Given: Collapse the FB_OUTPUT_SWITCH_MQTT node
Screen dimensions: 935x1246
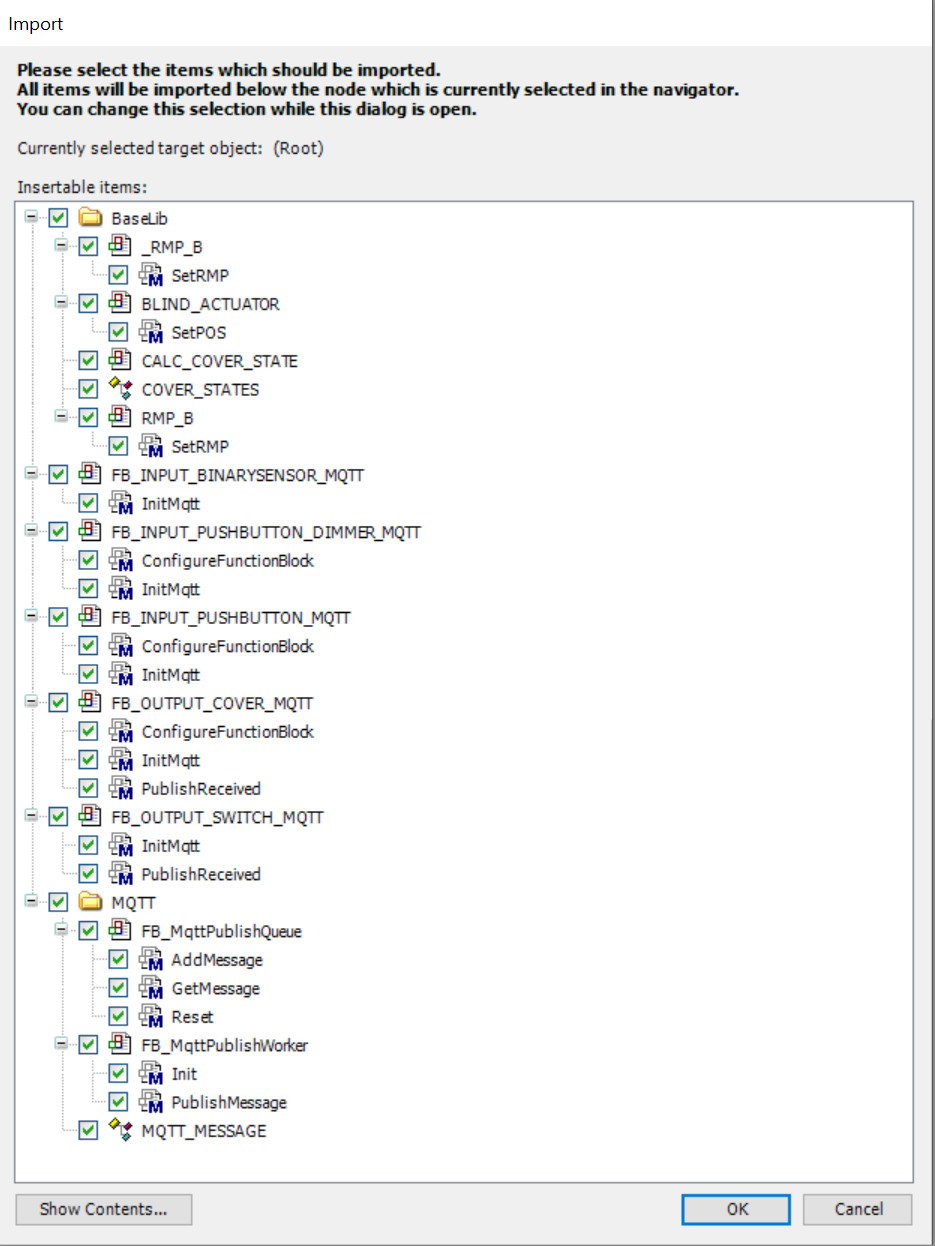Looking at the screenshot, I should [32, 816].
